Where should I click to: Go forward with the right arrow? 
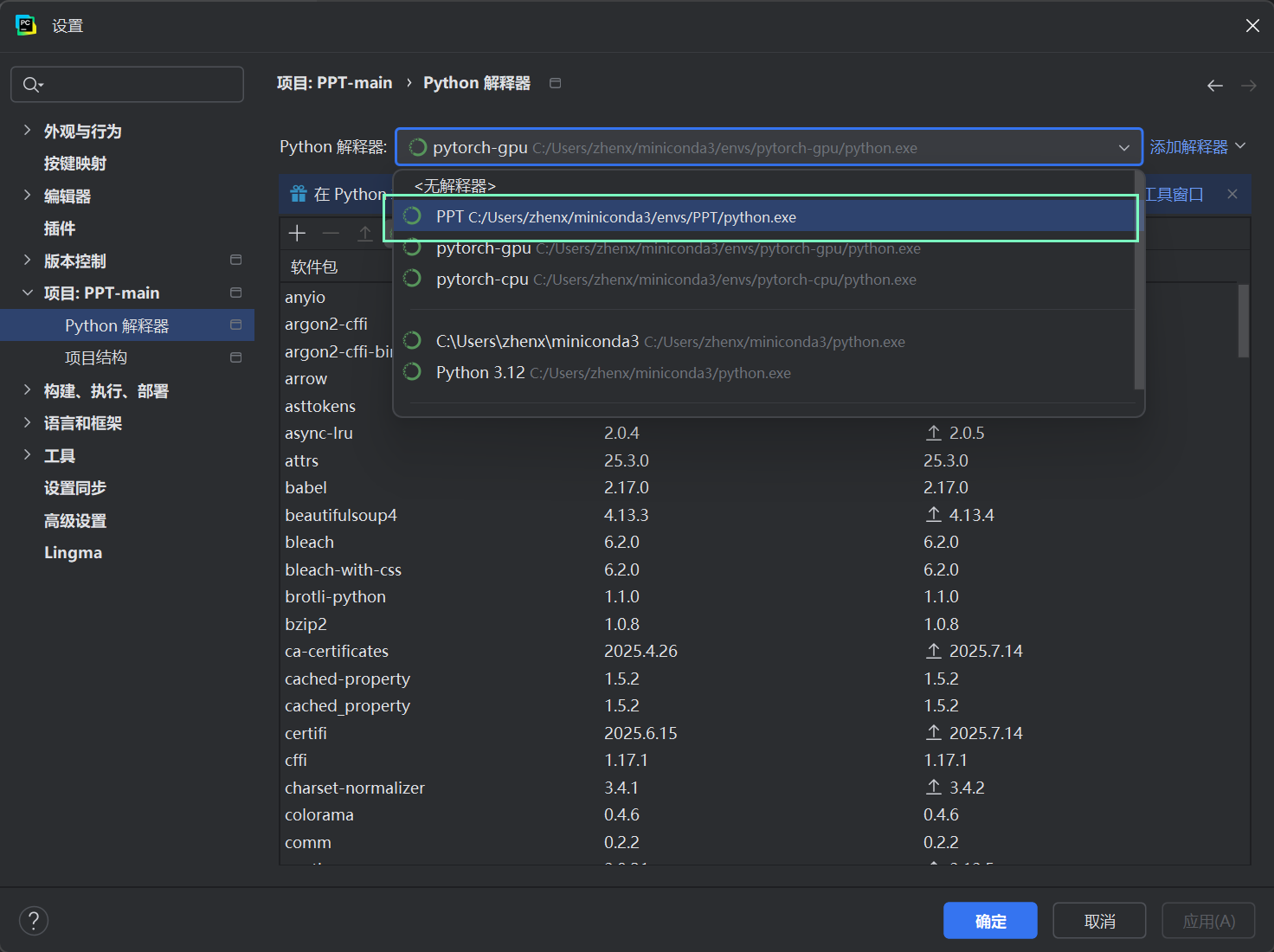coord(1249,86)
